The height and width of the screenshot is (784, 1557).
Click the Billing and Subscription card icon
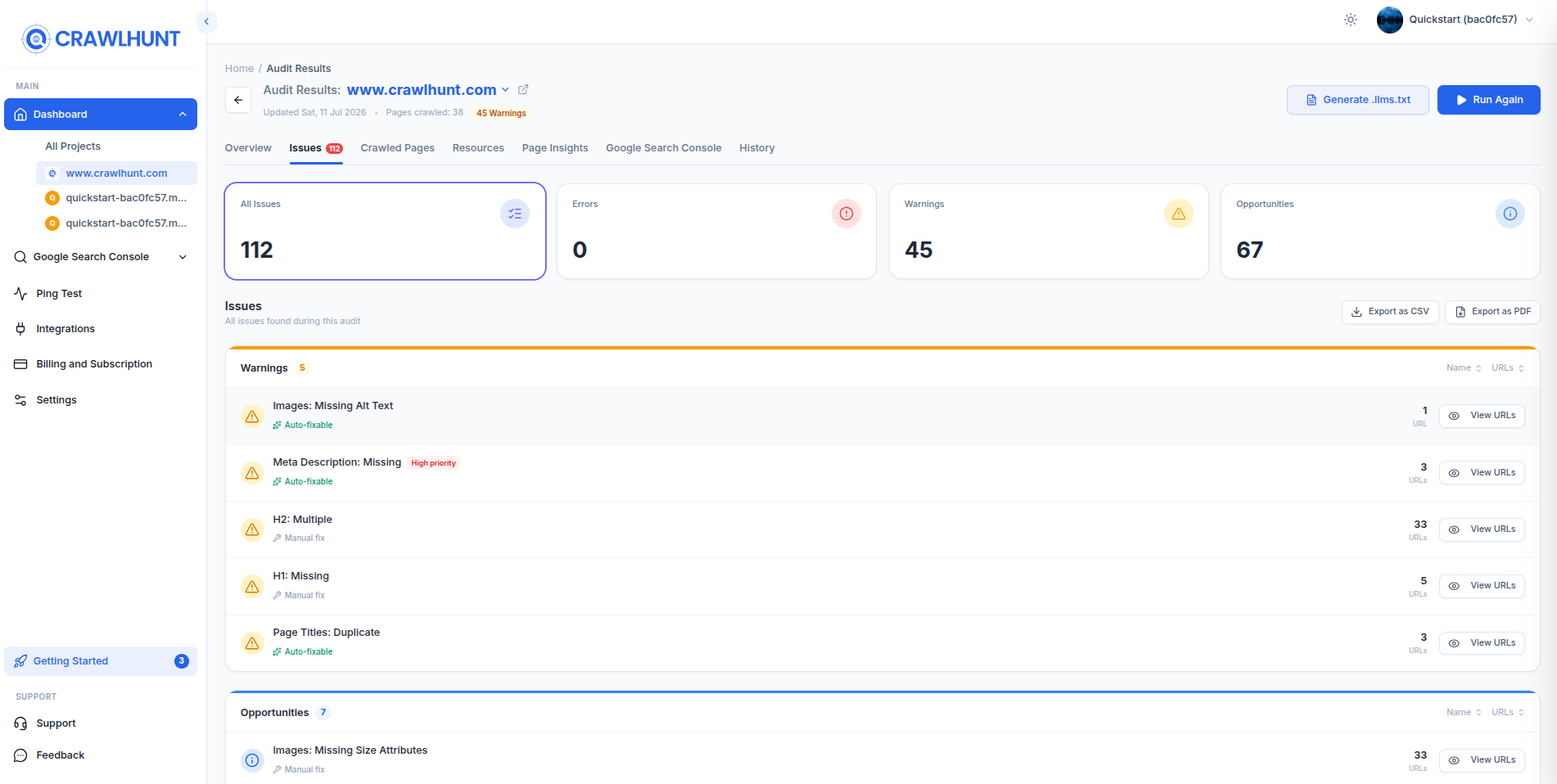(x=20, y=364)
